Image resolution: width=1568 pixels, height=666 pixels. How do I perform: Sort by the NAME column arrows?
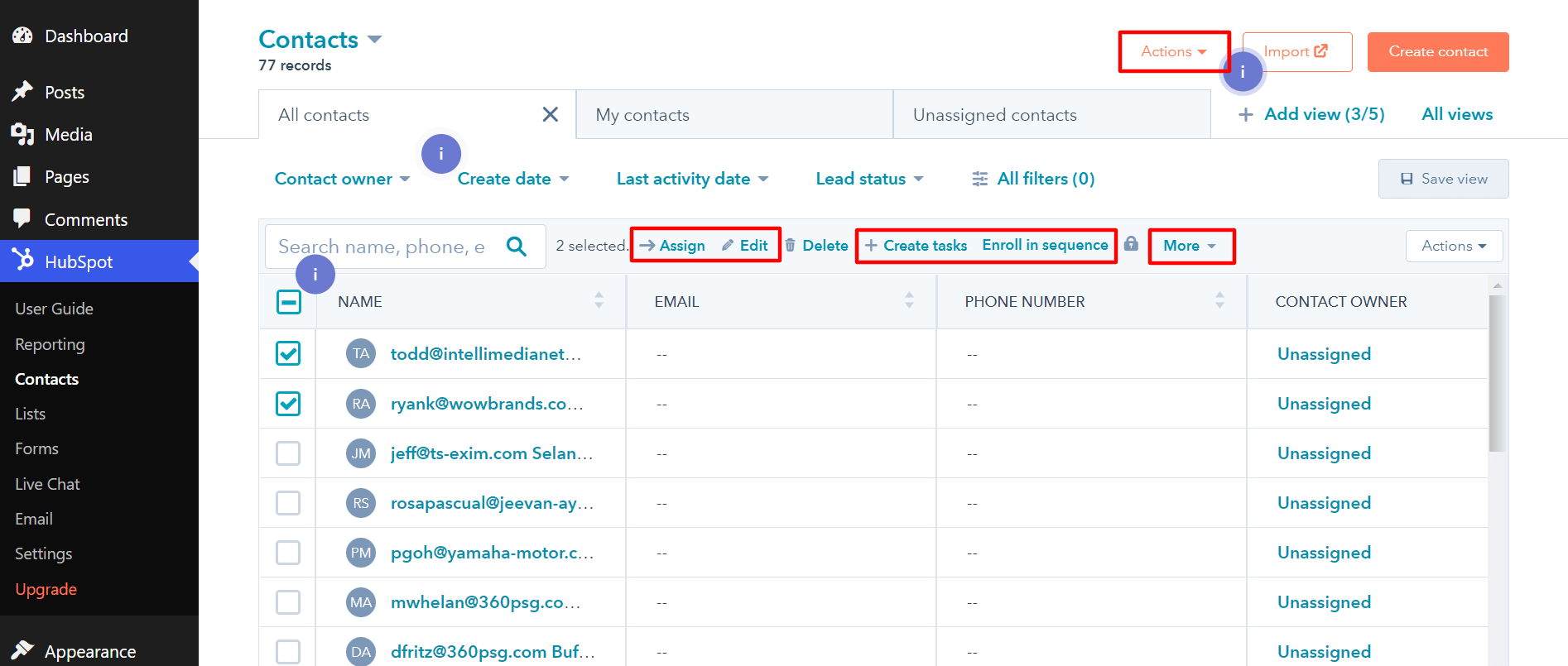(599, 301)
